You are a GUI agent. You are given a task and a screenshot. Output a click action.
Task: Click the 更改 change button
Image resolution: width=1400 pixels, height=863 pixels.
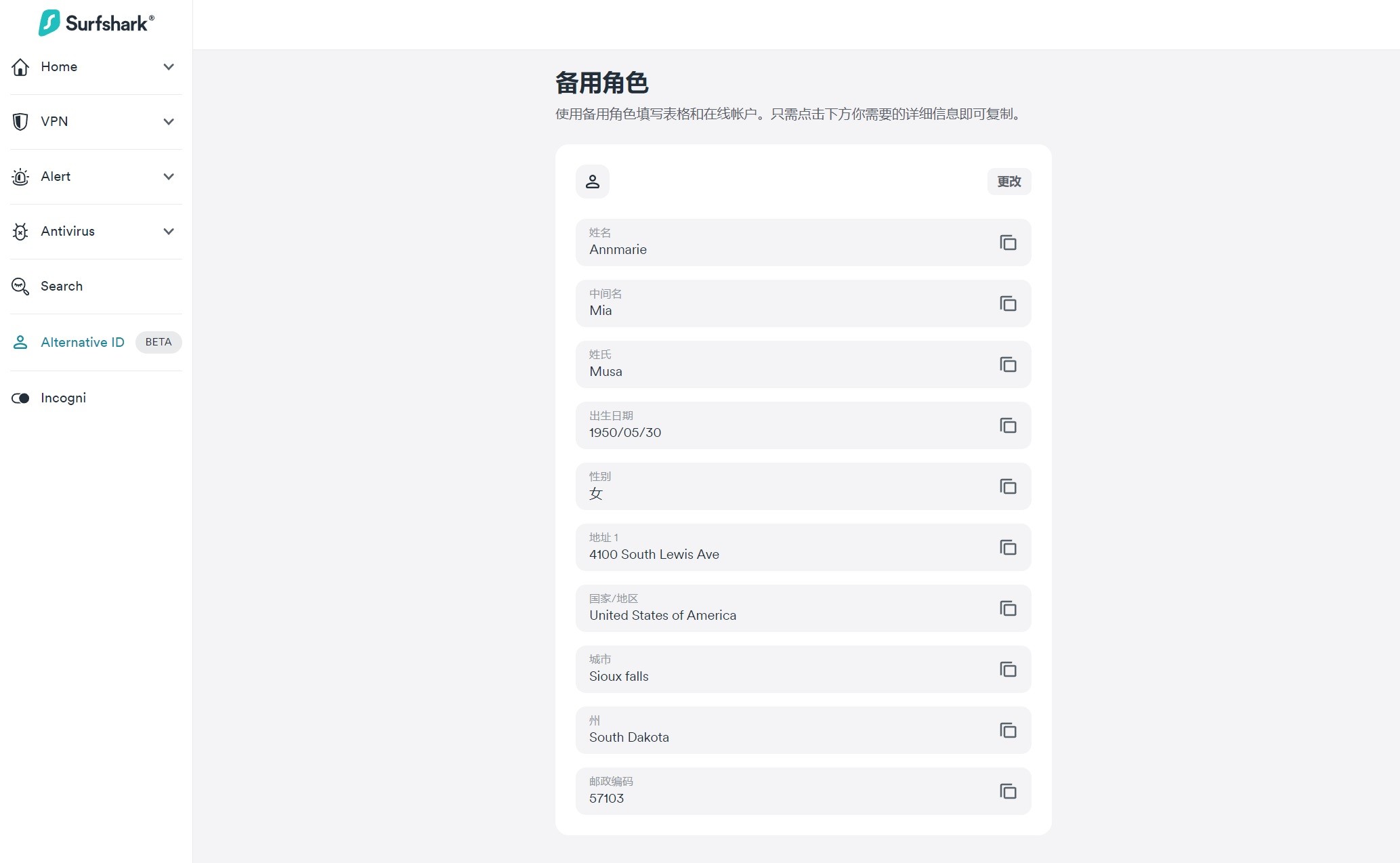[1009, 182]
